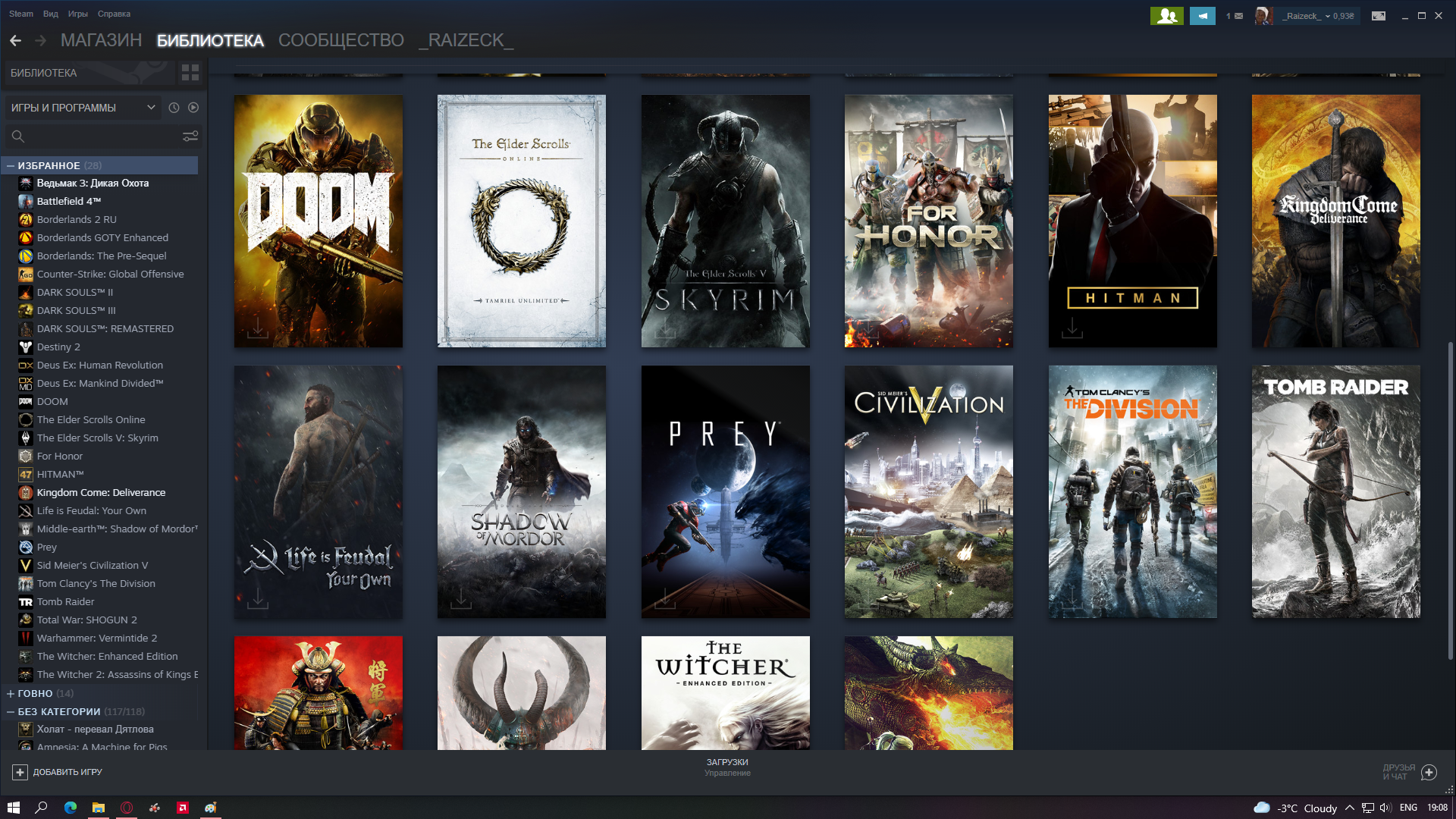Open the games and software dropdown

(x=83, y=108)
